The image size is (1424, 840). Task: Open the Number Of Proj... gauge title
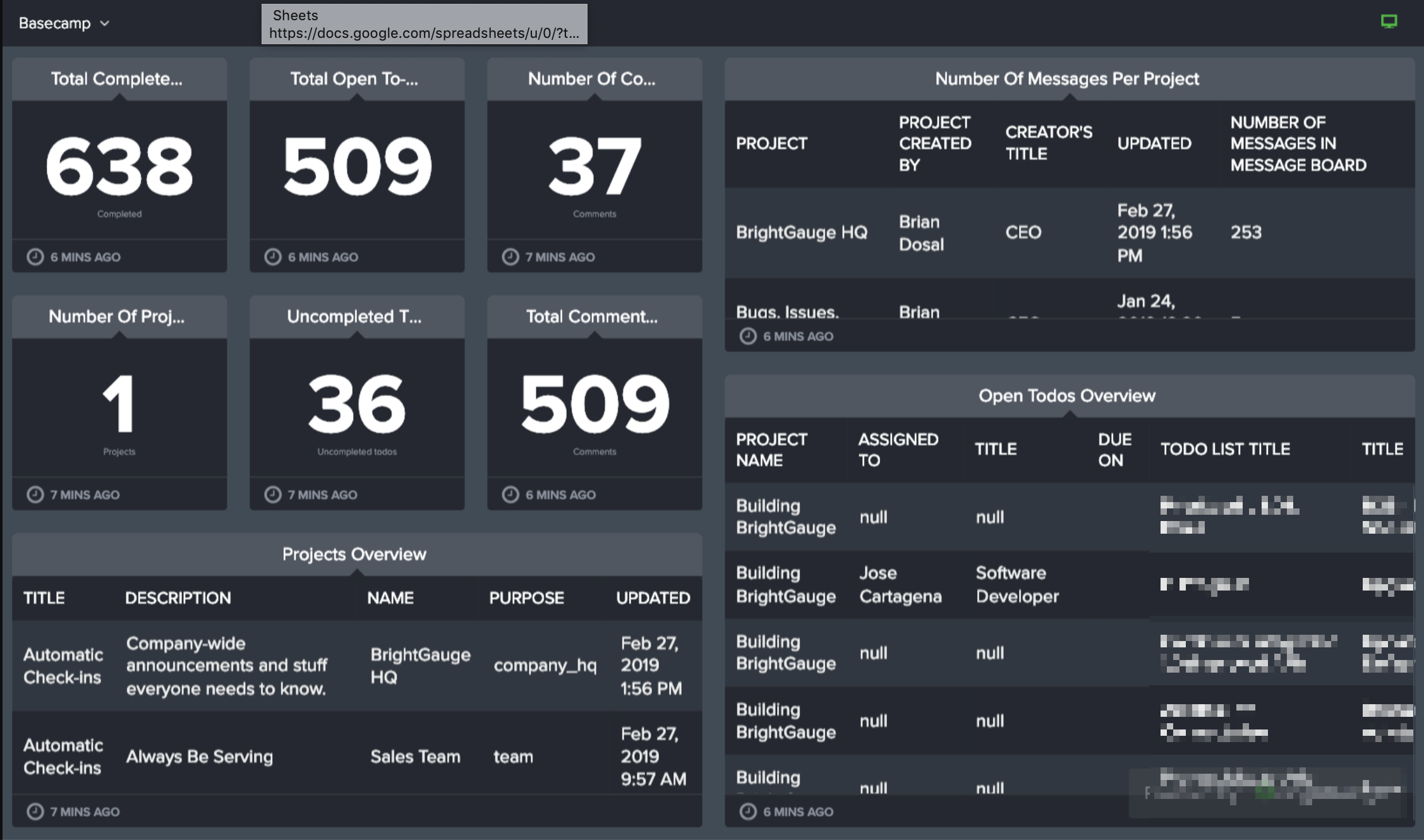pyautogui.click(x=117, y=316)
